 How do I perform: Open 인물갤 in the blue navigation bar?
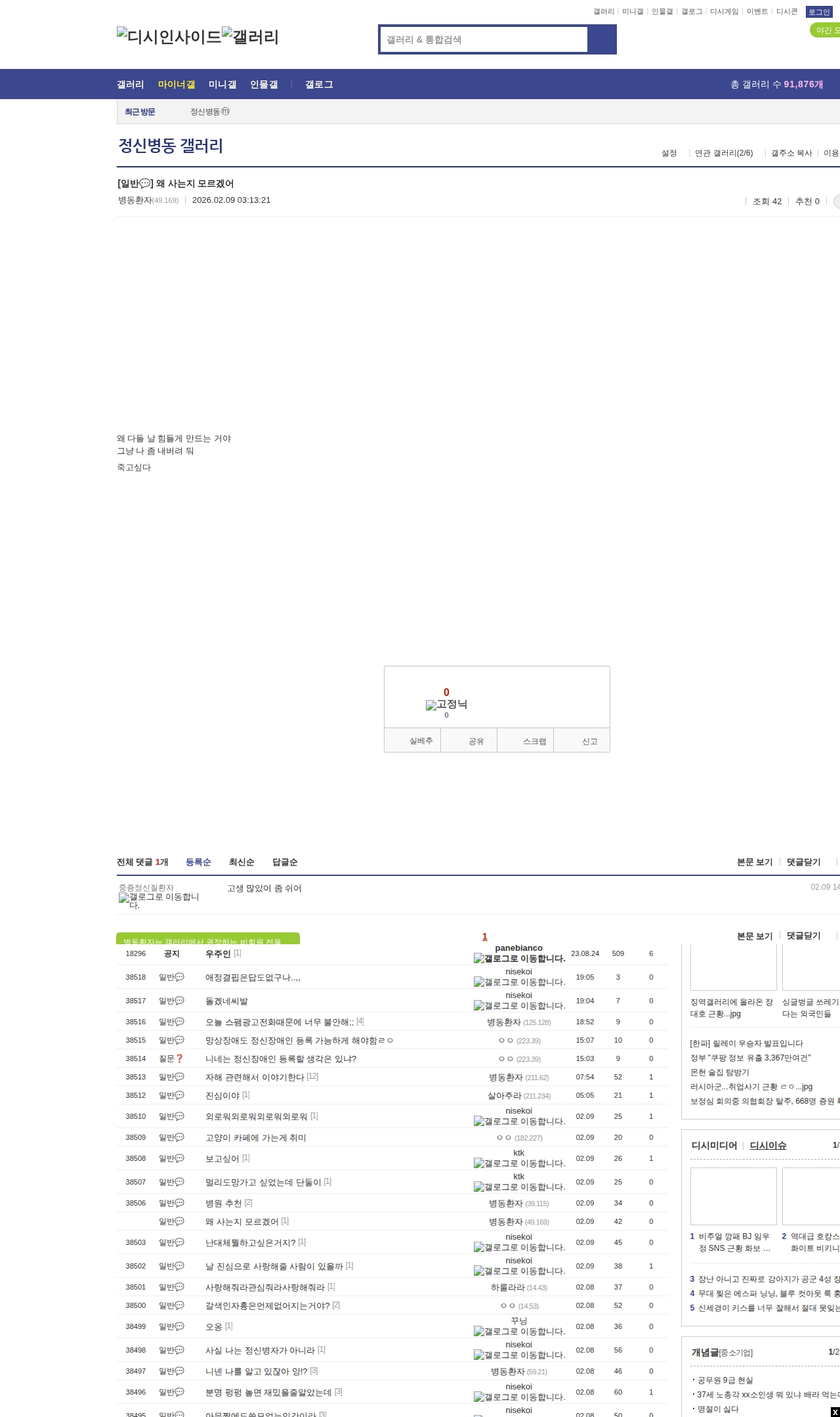click(264, 85)
